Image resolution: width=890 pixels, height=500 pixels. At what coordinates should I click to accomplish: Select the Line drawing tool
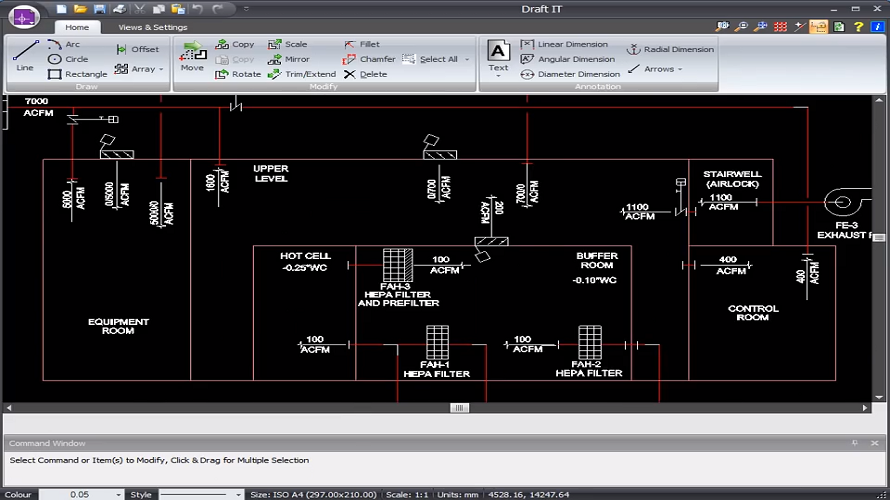coord(25,54)
